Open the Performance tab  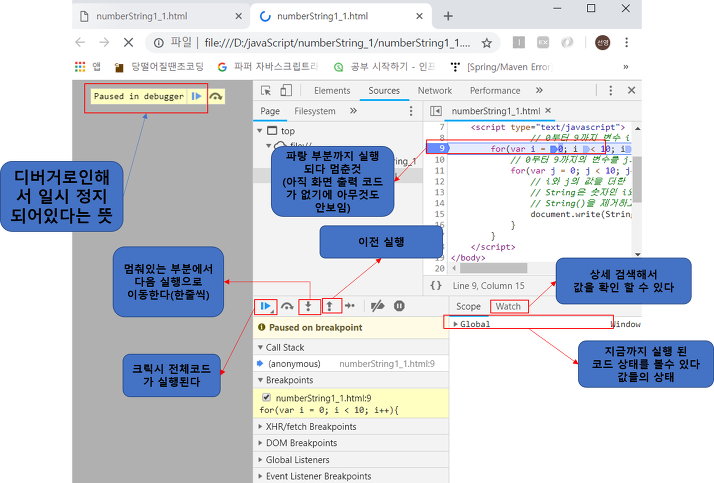495,91
